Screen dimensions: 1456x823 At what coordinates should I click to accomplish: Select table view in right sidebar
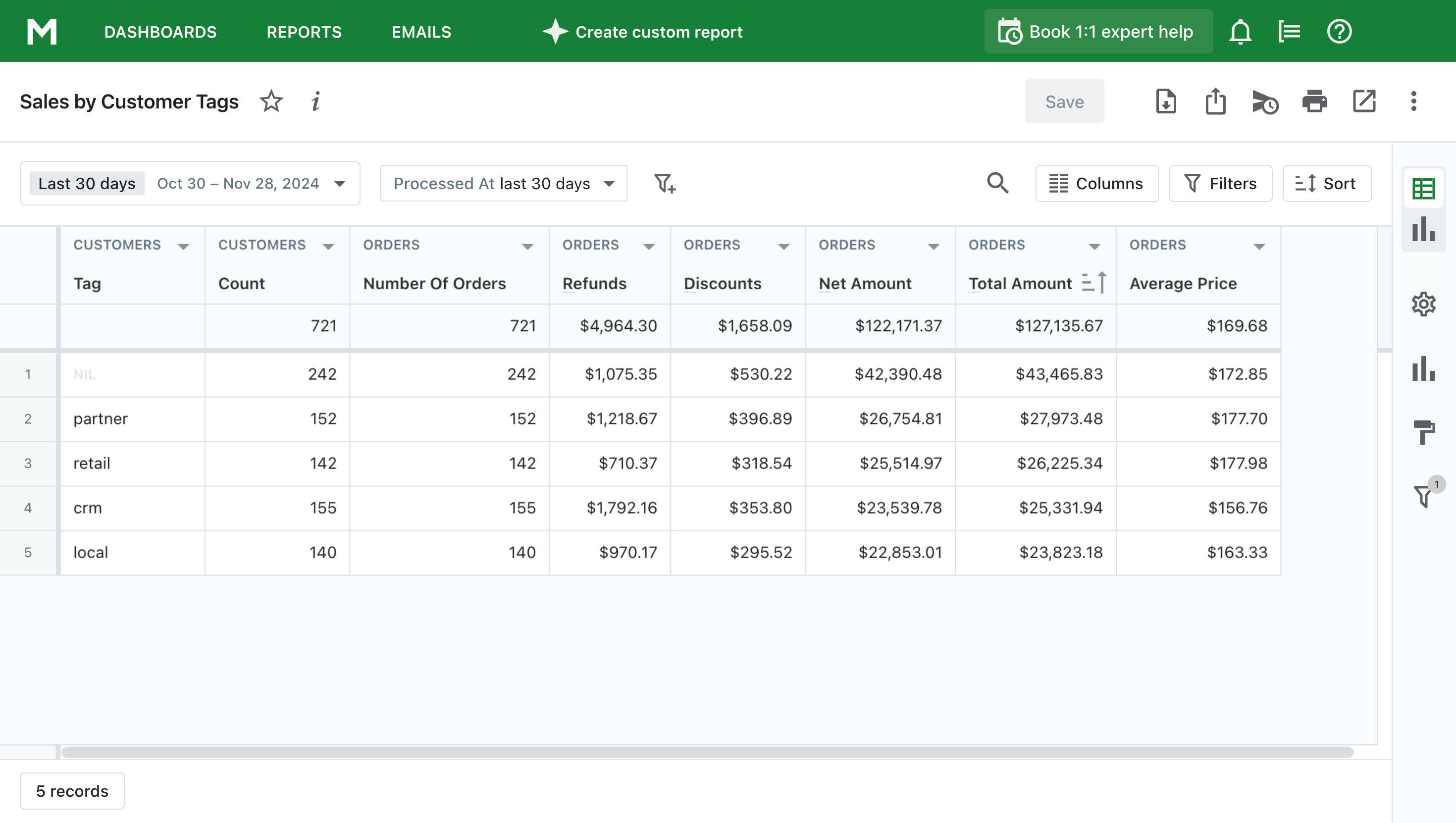tap(1423, 189)
